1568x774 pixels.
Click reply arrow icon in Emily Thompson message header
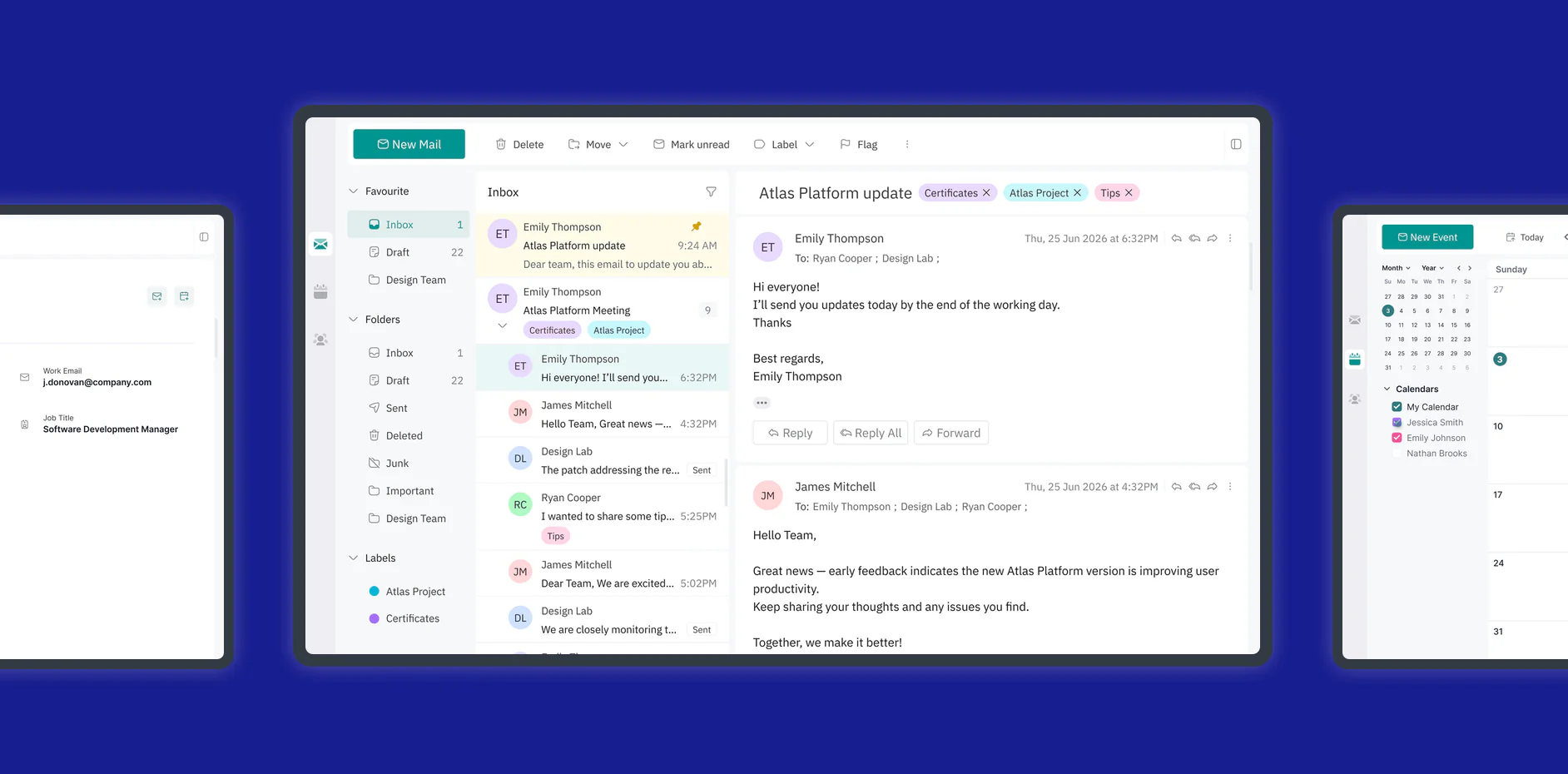click(1176, 238)
